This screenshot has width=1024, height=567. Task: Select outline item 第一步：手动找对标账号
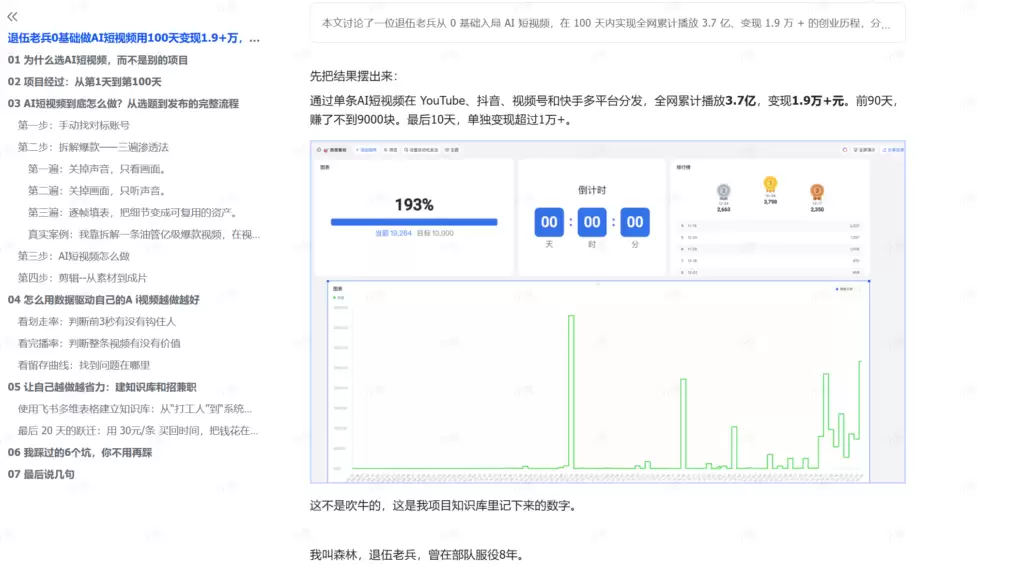click(74, 125)
